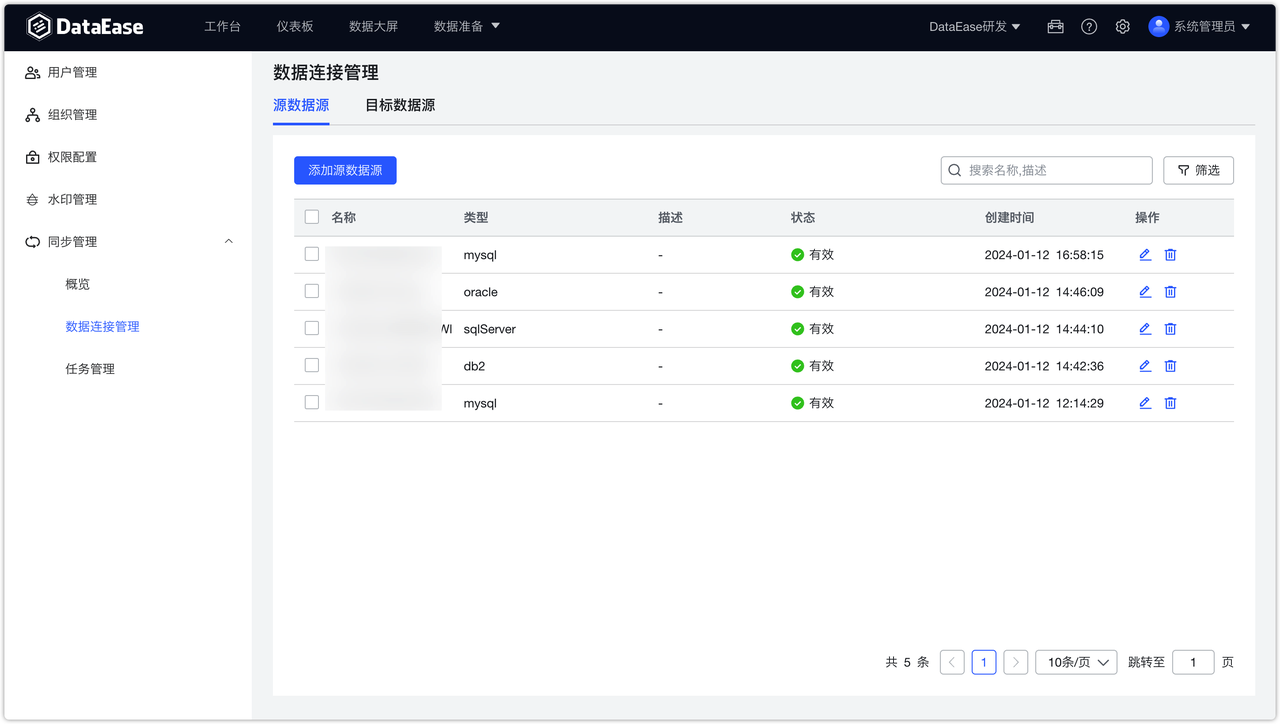The image size is (1280, 724).
Task: Edit the sqlServer data source row
Action: point(1145,329)
